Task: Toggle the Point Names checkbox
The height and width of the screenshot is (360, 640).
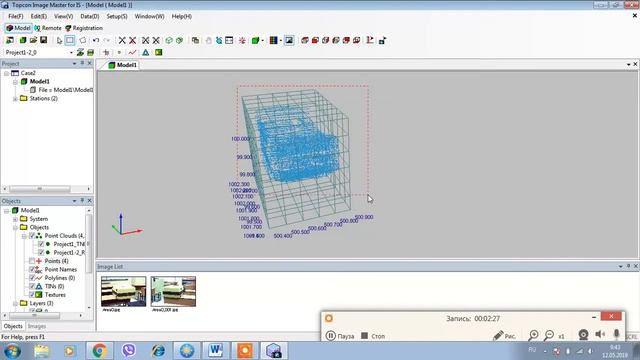Action: point(32,269)
